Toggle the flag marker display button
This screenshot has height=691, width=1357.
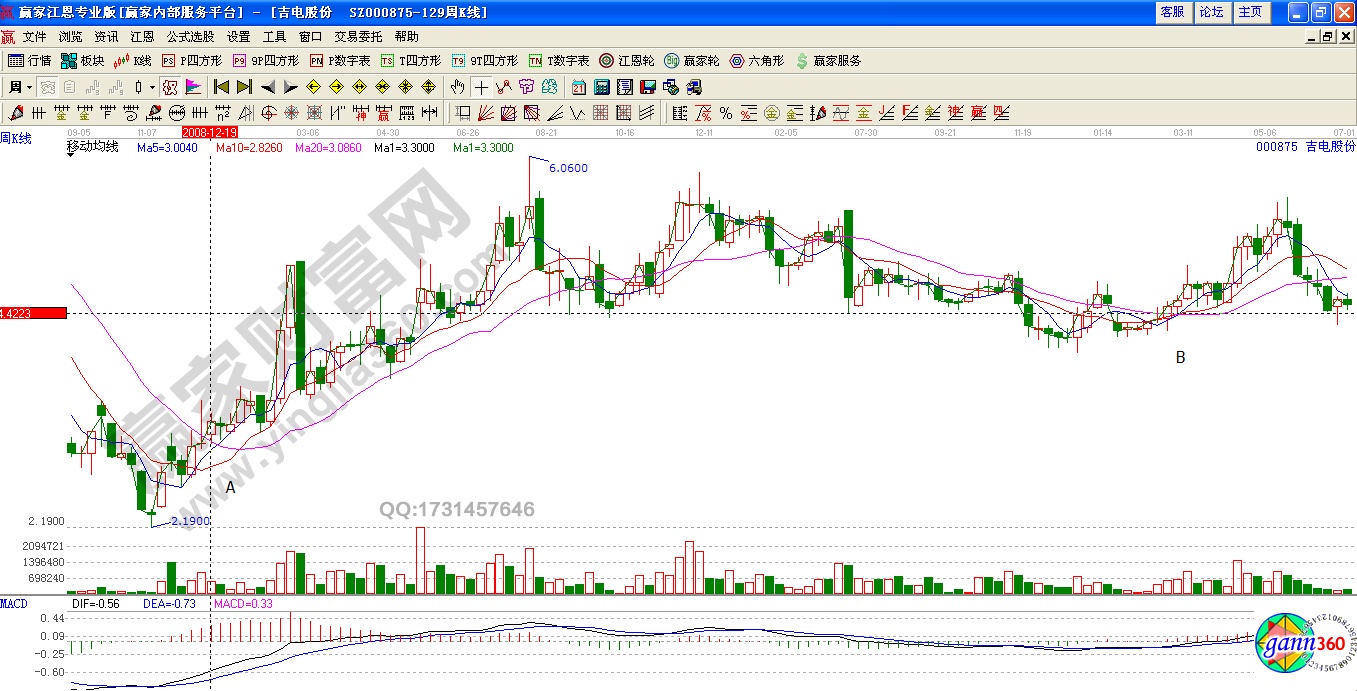(192, 87)
